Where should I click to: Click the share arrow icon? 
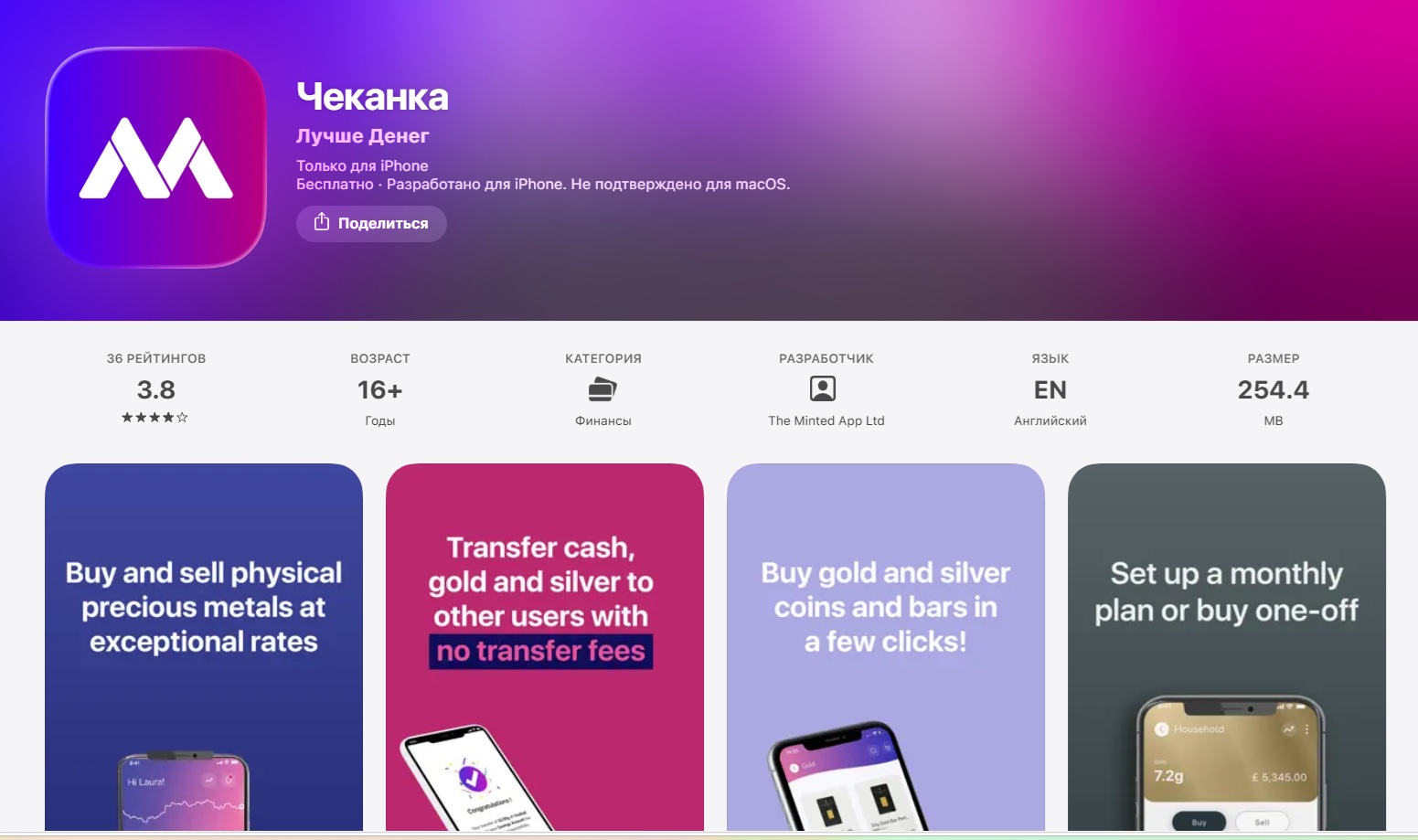coord(322,222)
